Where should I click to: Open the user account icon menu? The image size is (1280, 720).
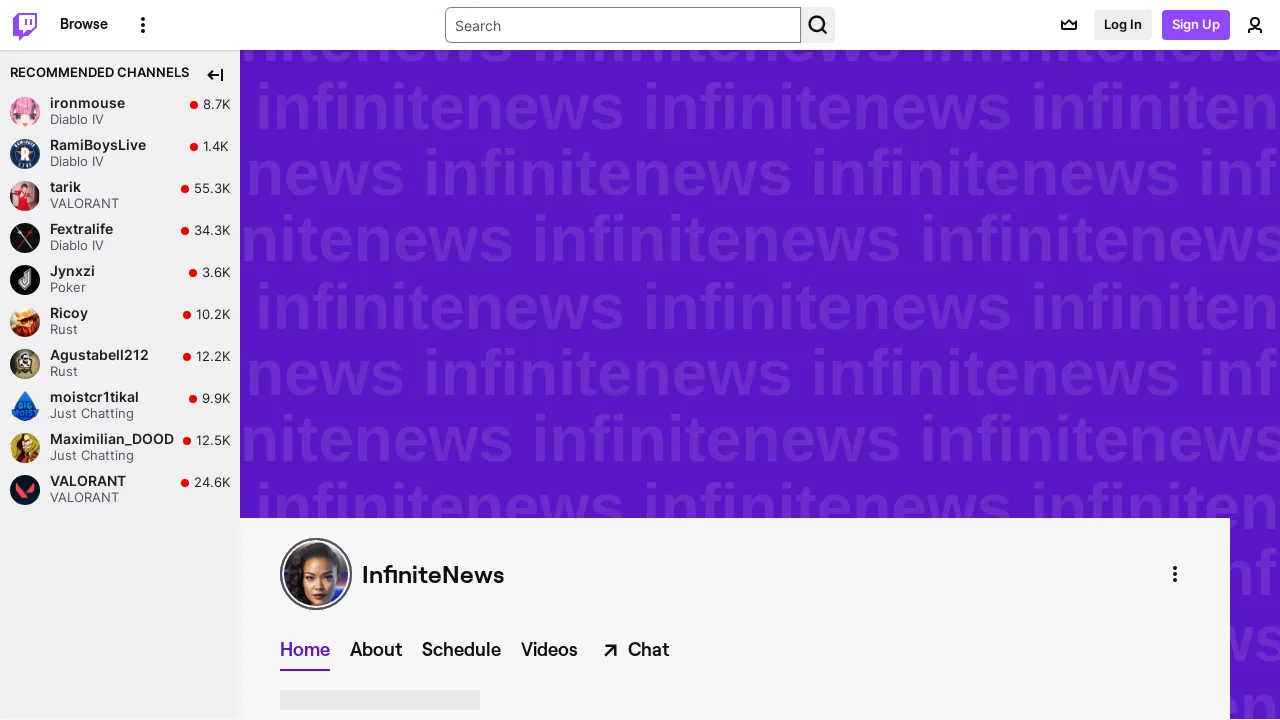pos(1255,25)
